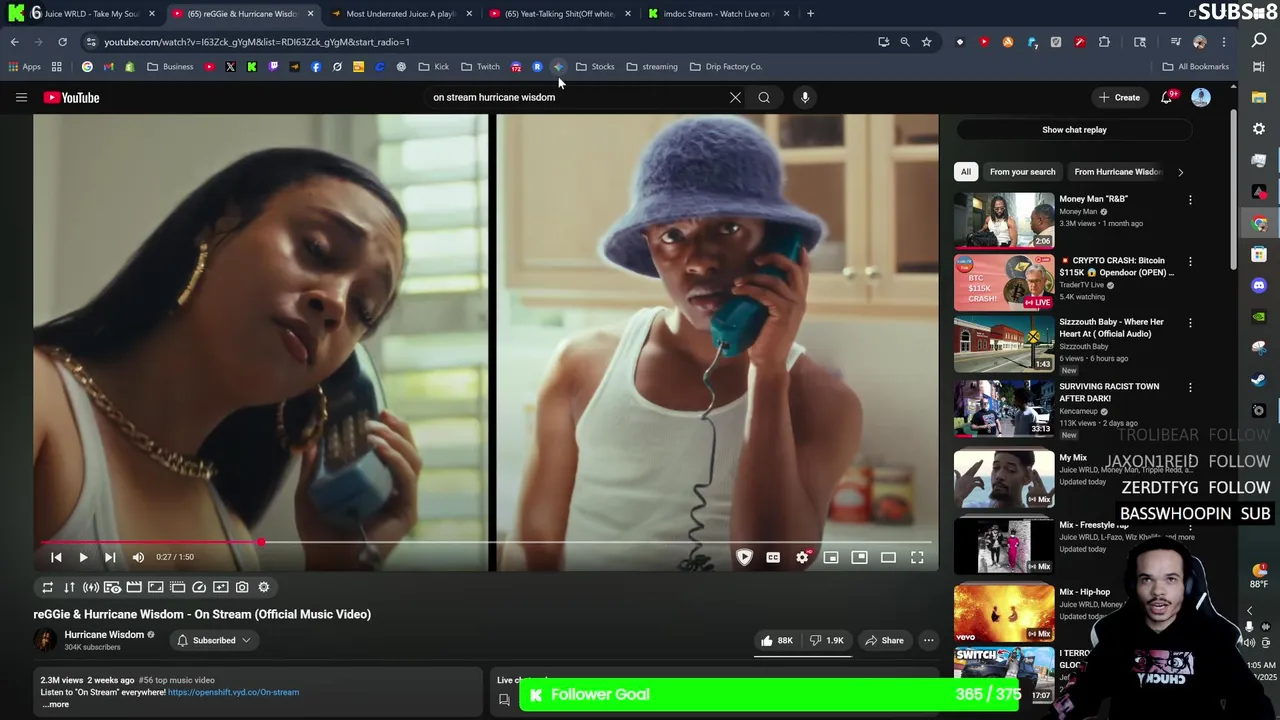Image resolution: width=1280 pixels, height=720 pixels.
Task: Select the All filter chip
Action: tap(966, 172)
